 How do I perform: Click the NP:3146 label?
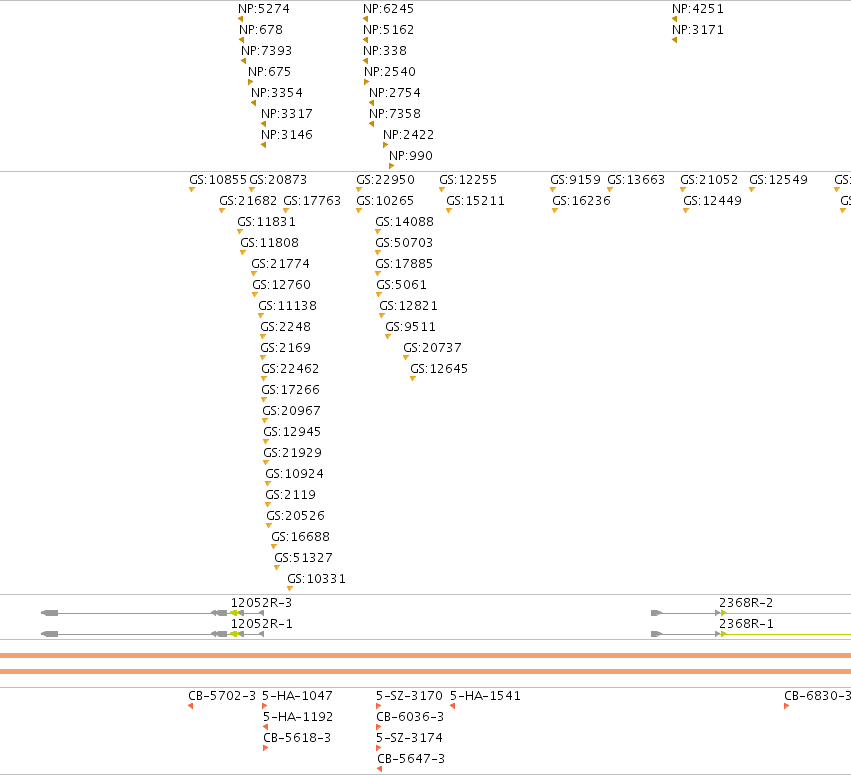click(287, 135)
